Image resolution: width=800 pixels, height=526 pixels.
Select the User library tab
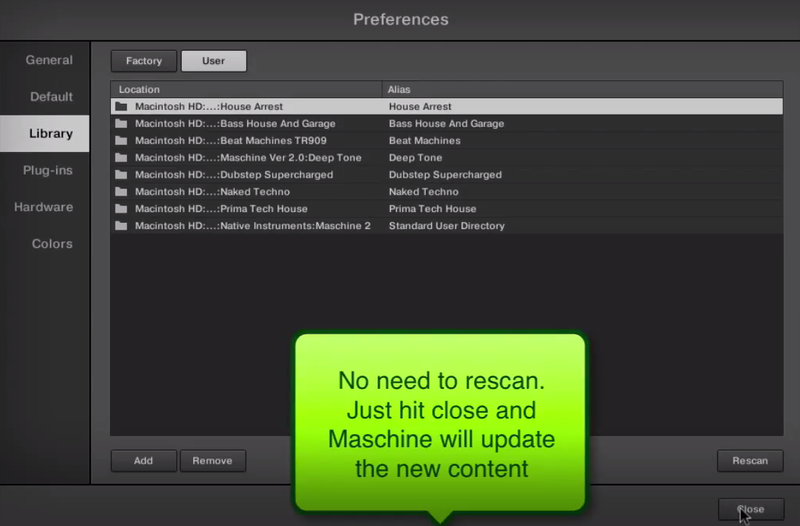tap(214, 61)
